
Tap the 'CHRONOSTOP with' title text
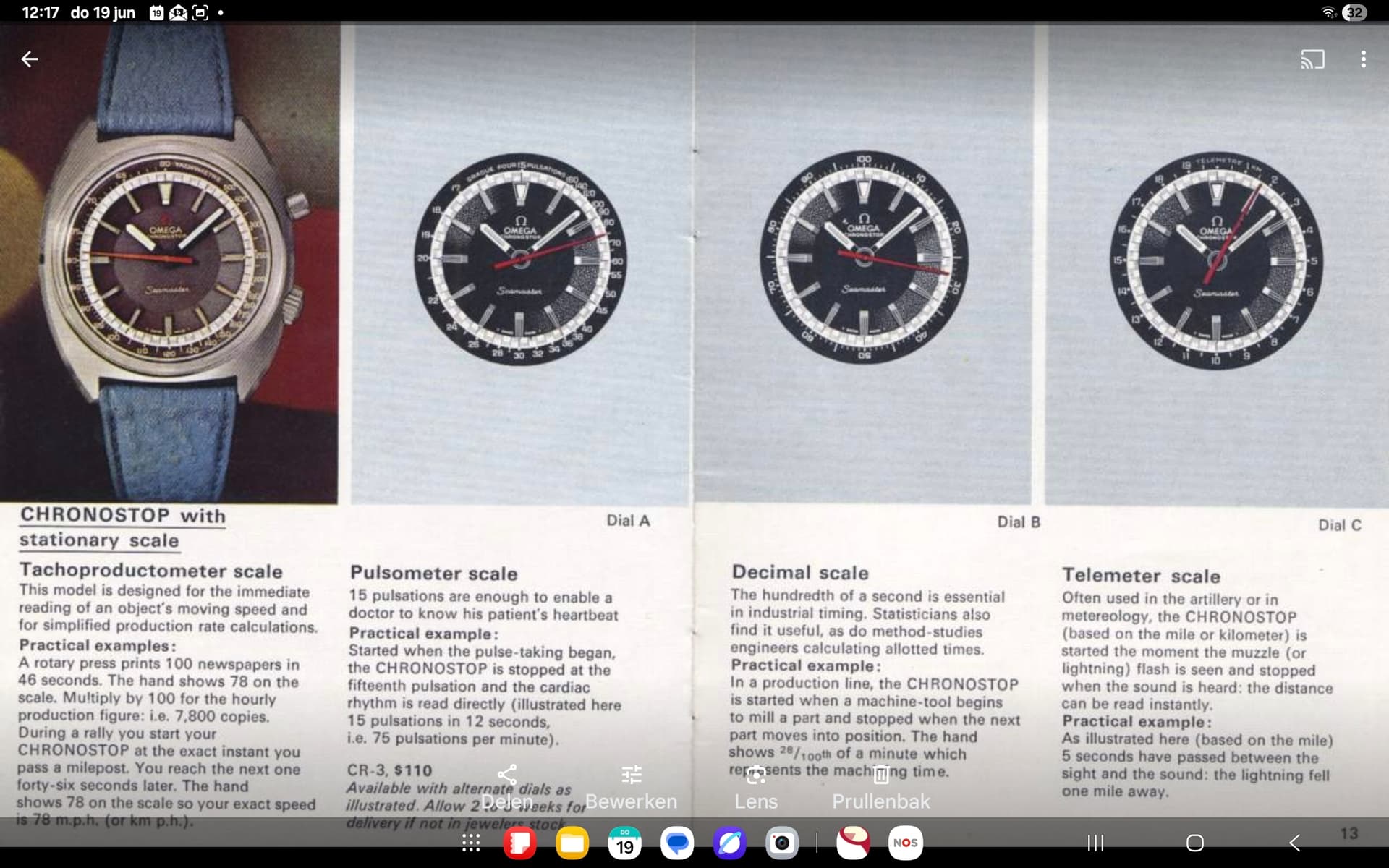tap(123, 515)
